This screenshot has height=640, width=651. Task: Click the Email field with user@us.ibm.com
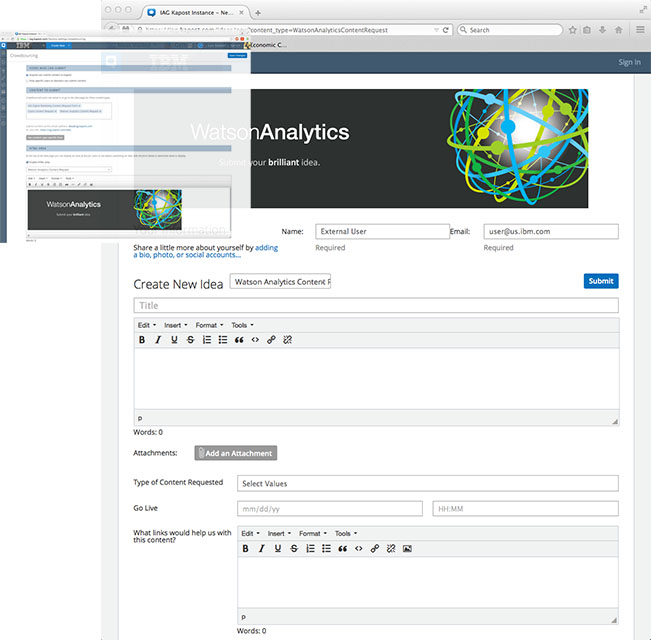pyautogui.click(x=551, y=232)
